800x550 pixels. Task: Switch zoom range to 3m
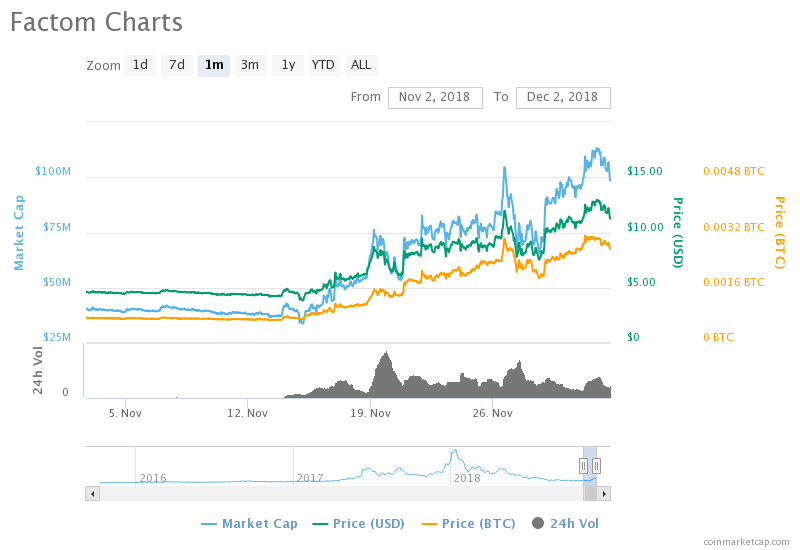(250, 65)
